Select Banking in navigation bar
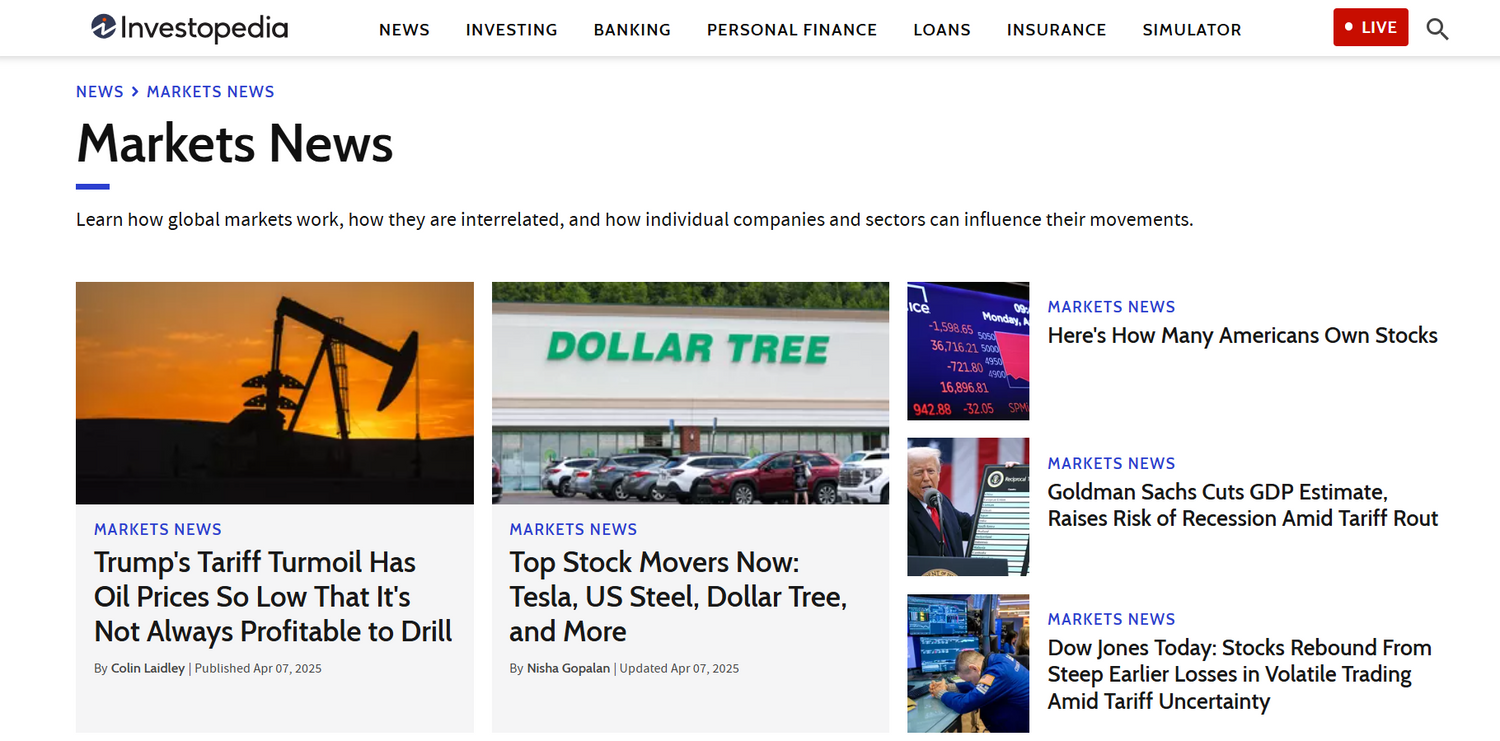1500x741 pixels. pyautogui.click(x=632, y=30)
